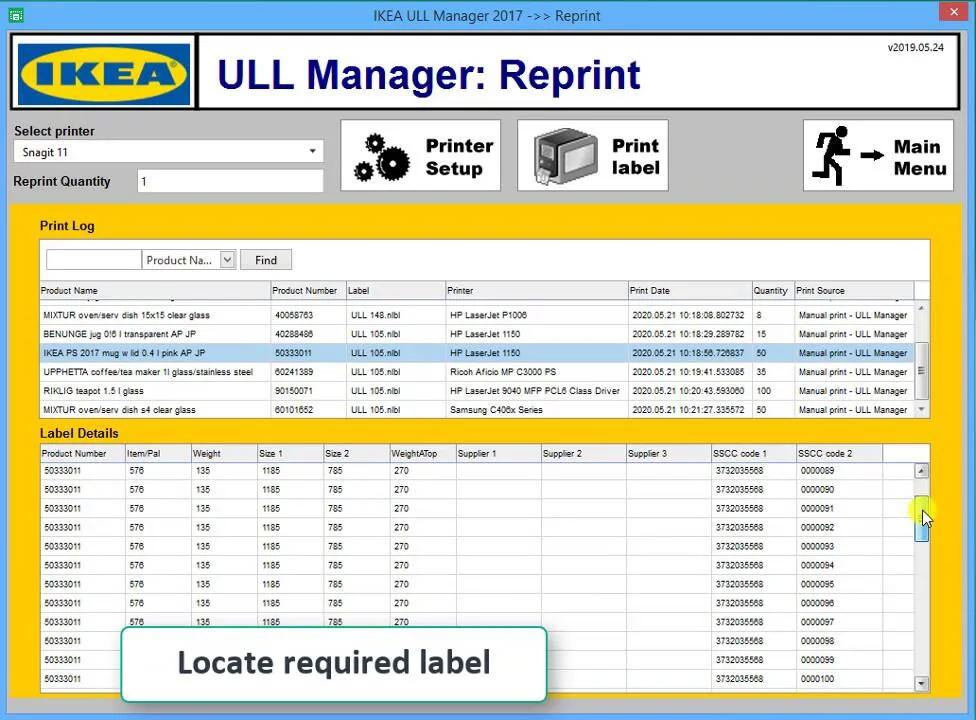976x720 pixels.
Task: Click the SSCC code 1 column header
Action: coord(754,454)
